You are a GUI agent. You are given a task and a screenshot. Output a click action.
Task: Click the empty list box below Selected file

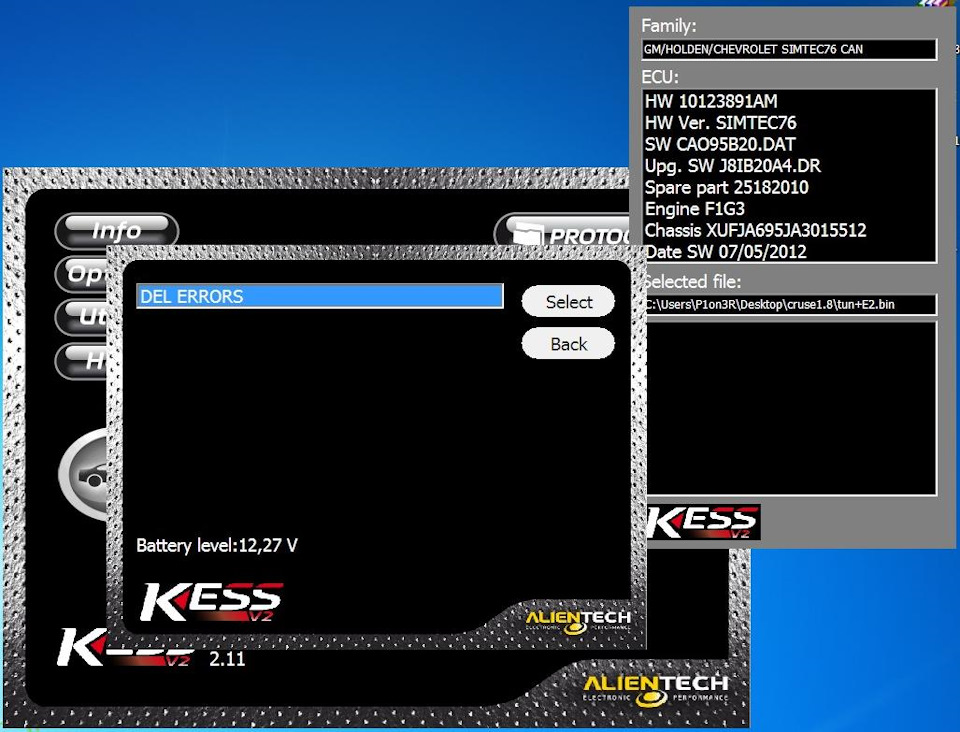coord(791,408)
